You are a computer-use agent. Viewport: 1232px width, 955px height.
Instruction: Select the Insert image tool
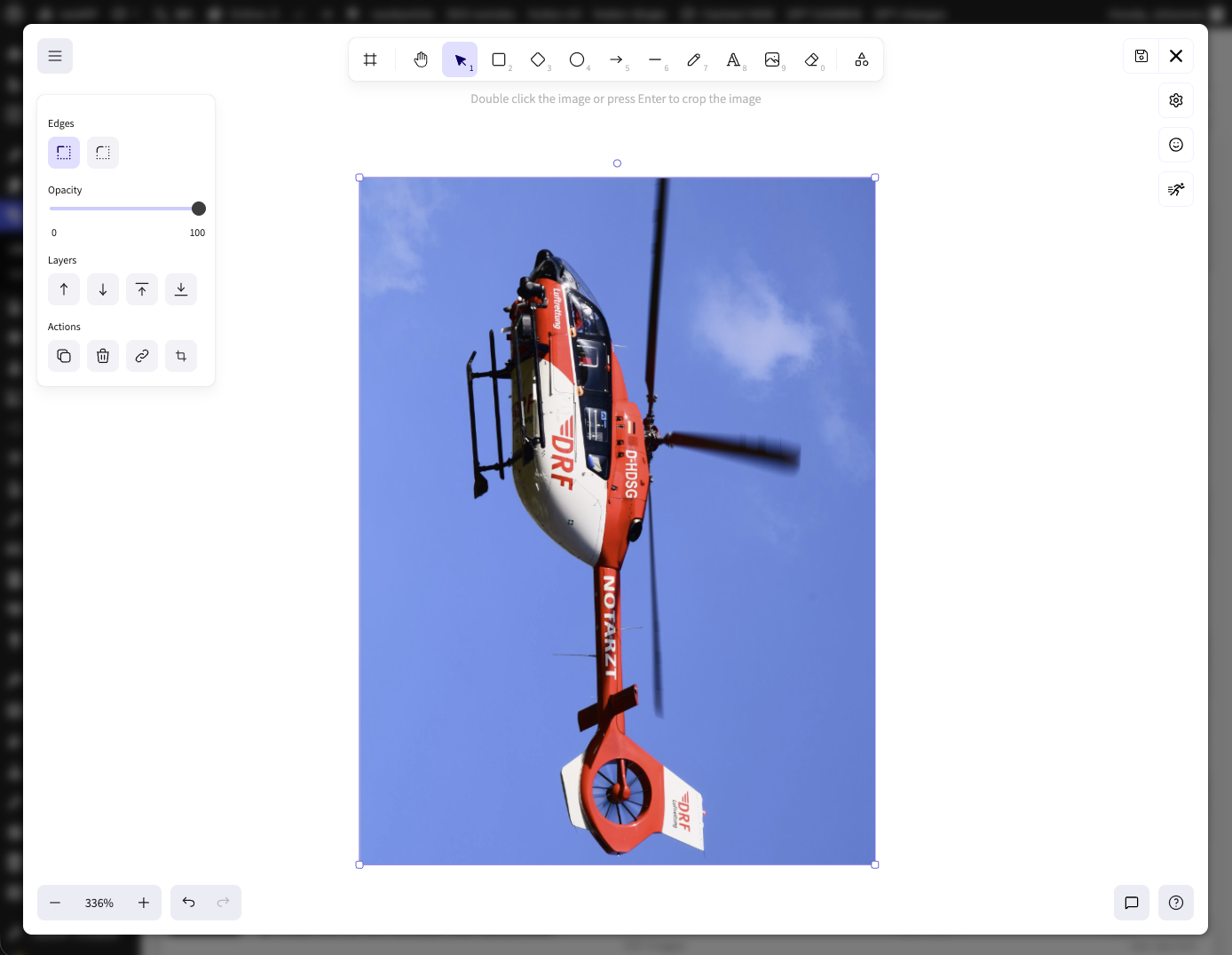[772, 59]
